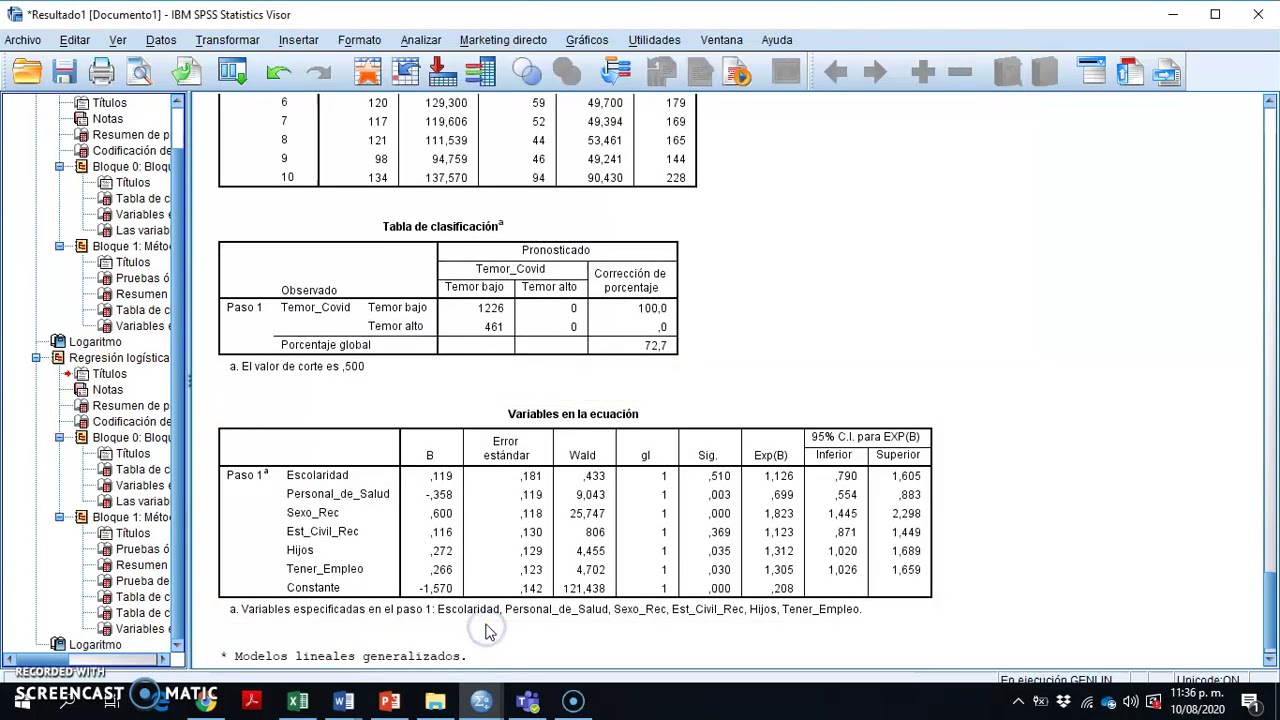Open Word from the taskbar
This screenshot has height=720, width=1280.
pos(343,701)
